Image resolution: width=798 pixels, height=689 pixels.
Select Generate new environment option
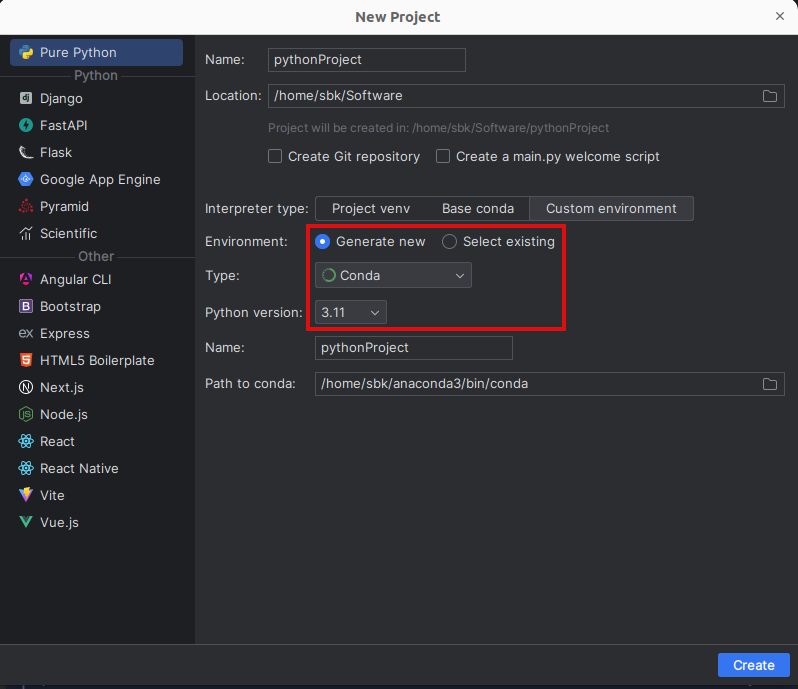pos(323,242)
